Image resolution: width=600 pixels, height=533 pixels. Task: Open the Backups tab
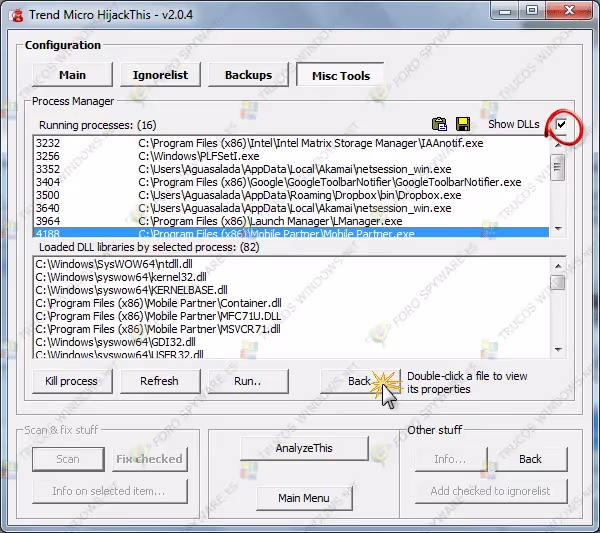click(248, 75)
